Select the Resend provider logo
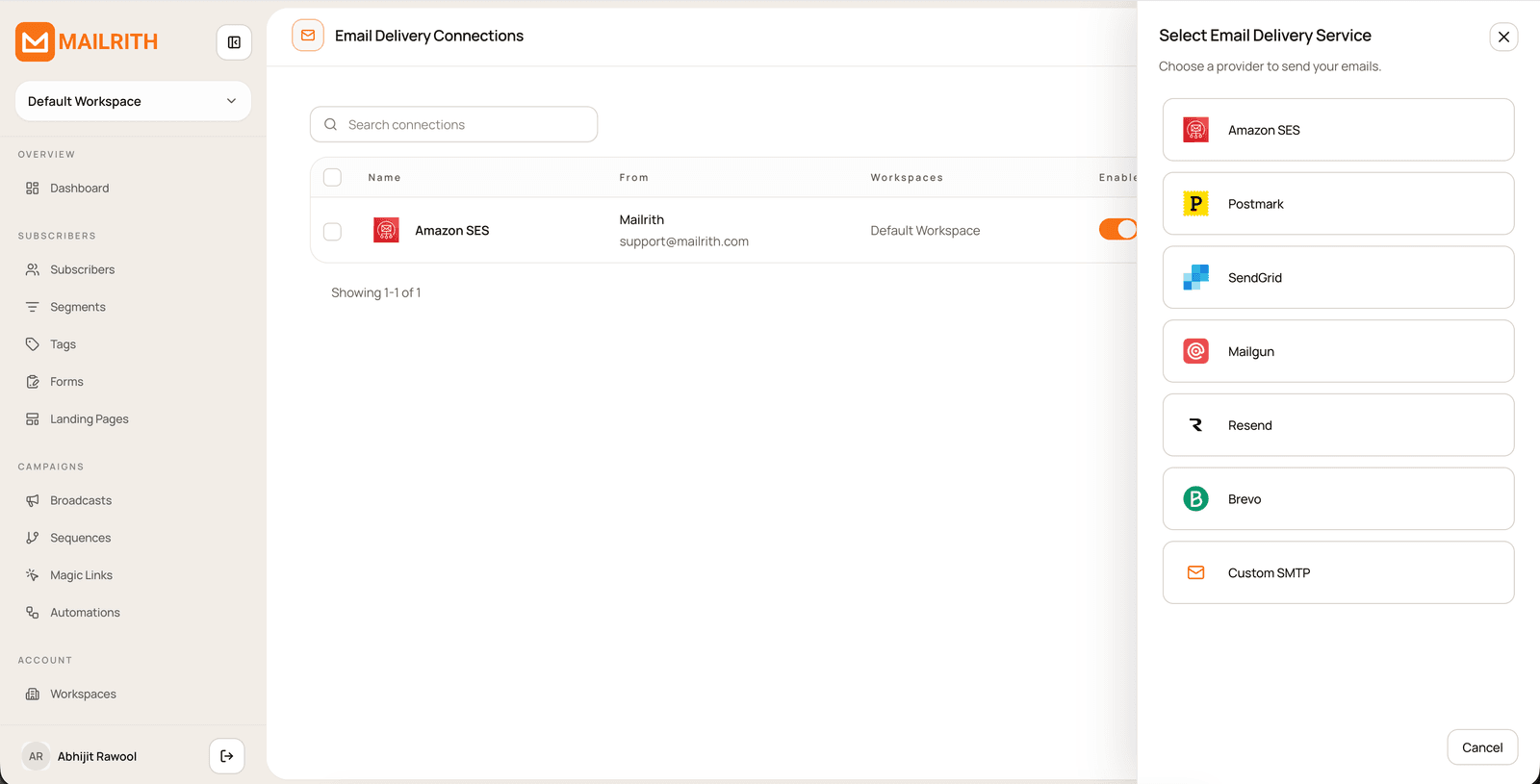This screenshot has height=784, width=1540. pos(1195,425)
